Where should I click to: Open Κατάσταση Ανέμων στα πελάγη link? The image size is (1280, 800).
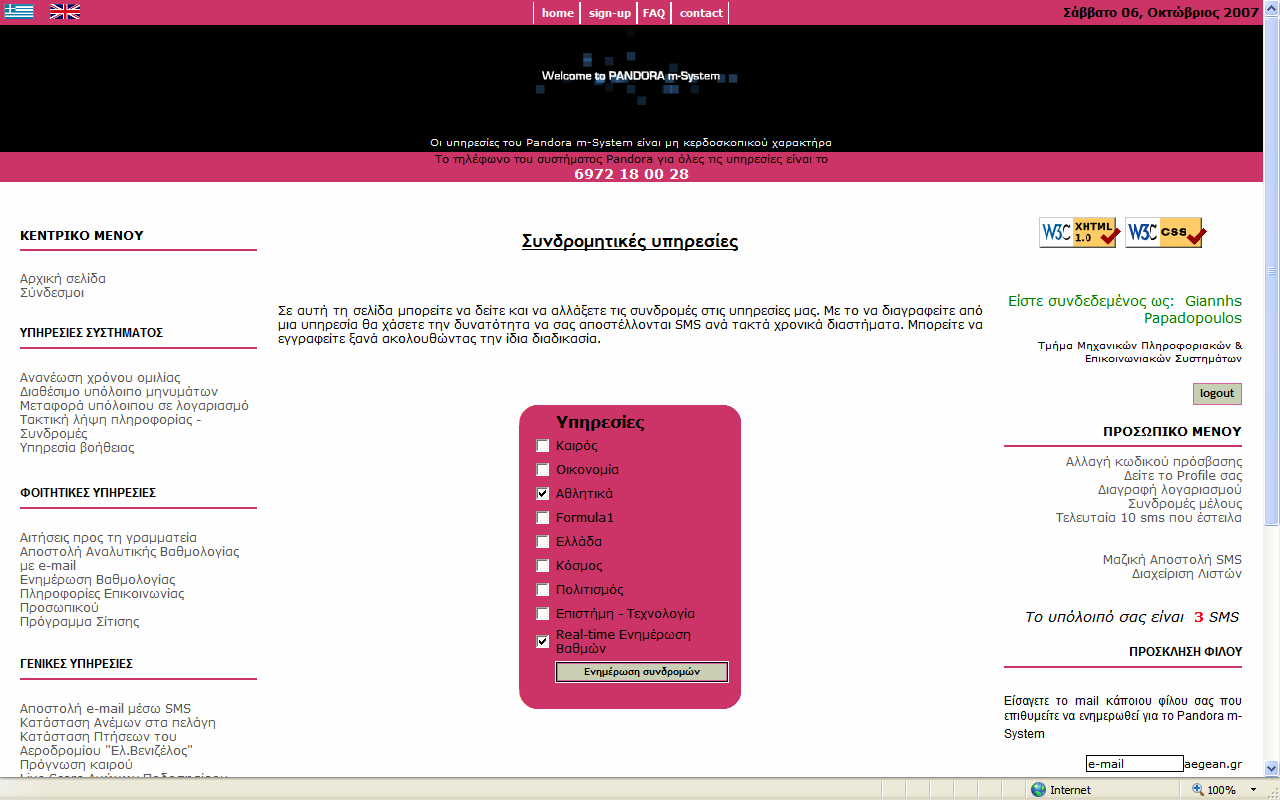(x=118, y=723)
